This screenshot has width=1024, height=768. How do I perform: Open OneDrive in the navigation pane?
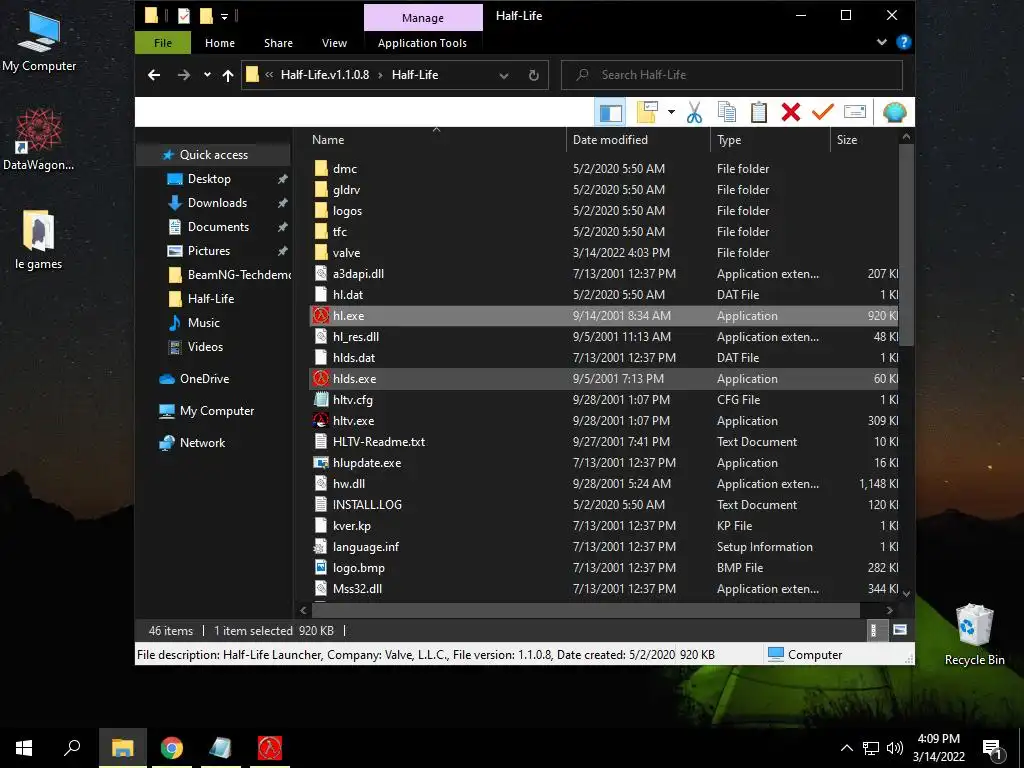pos(204,379)
